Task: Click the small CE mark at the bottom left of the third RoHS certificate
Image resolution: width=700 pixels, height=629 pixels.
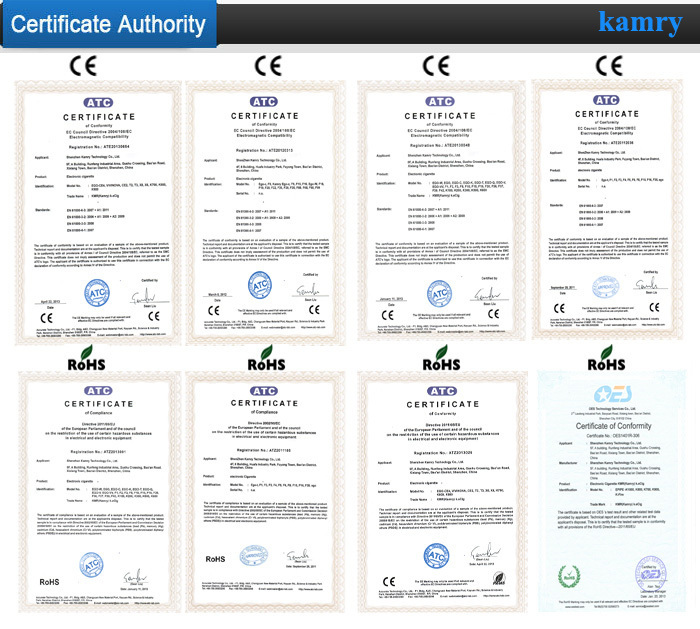Action: pyautogui.click(x=389, y=581)
